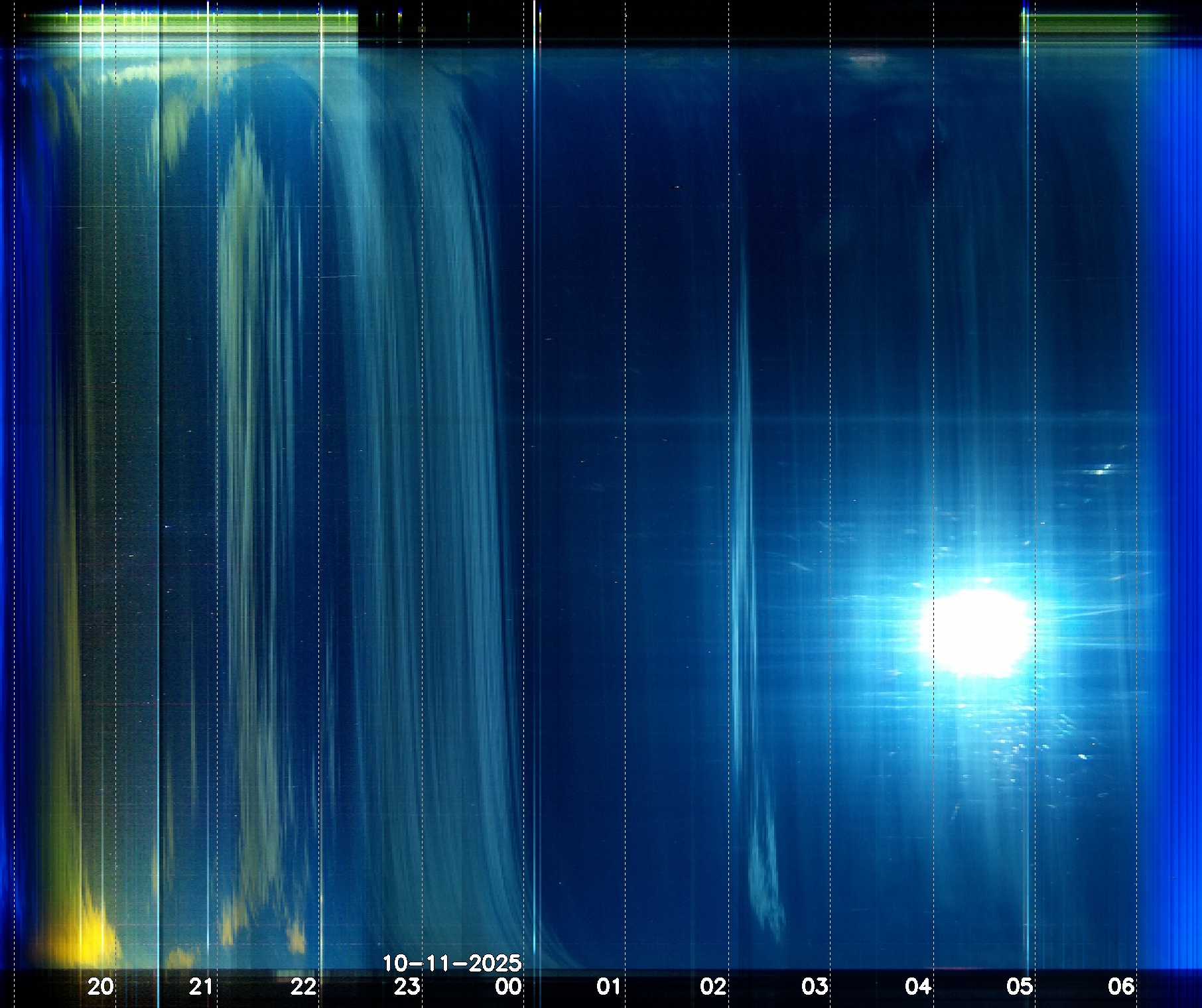Screen dimensions: 1202x1008
Task: Choose the 03 hour label on the axis
Action: (815, 987)
